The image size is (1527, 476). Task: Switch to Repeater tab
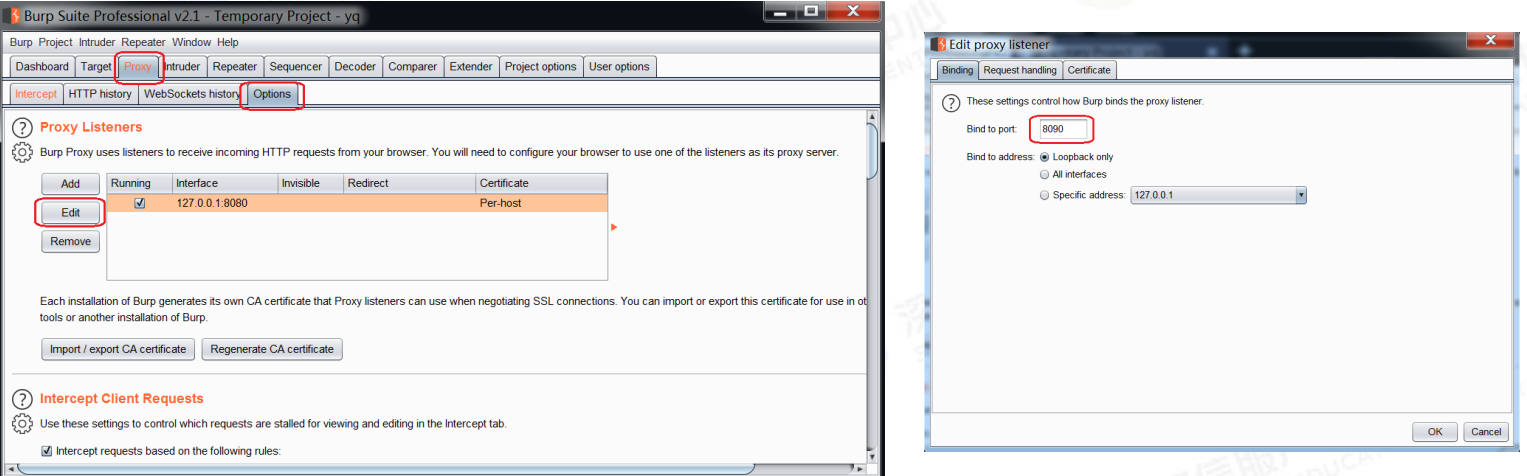tap(235, 67)
